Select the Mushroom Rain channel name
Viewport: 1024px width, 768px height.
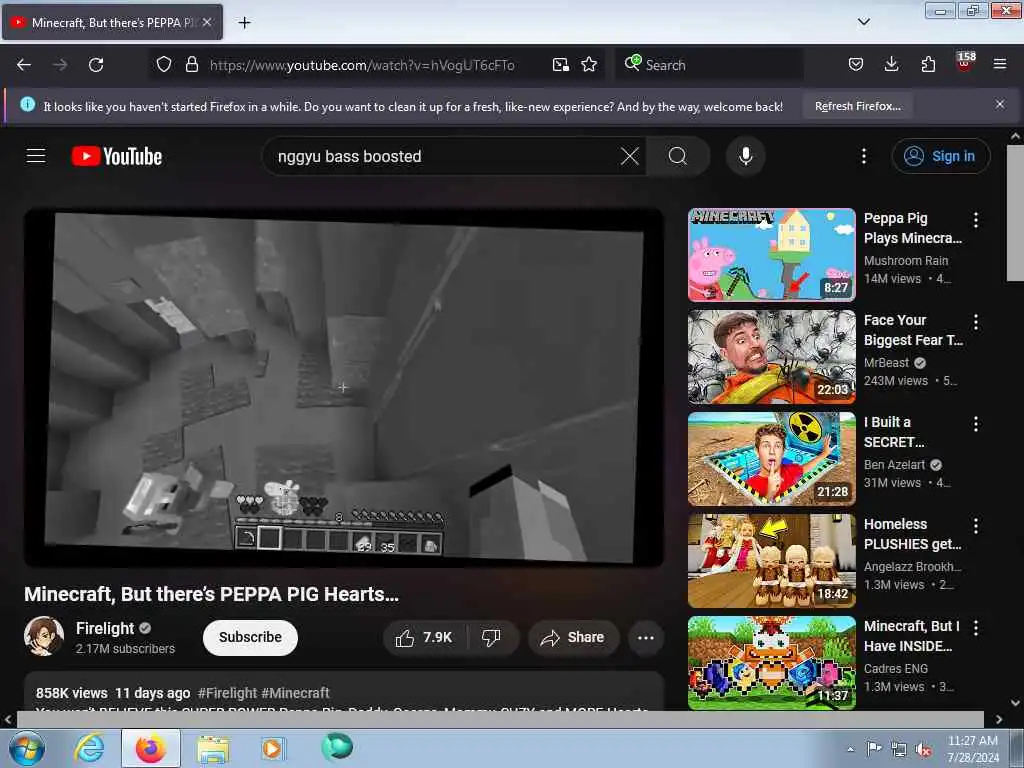point(906,261)
